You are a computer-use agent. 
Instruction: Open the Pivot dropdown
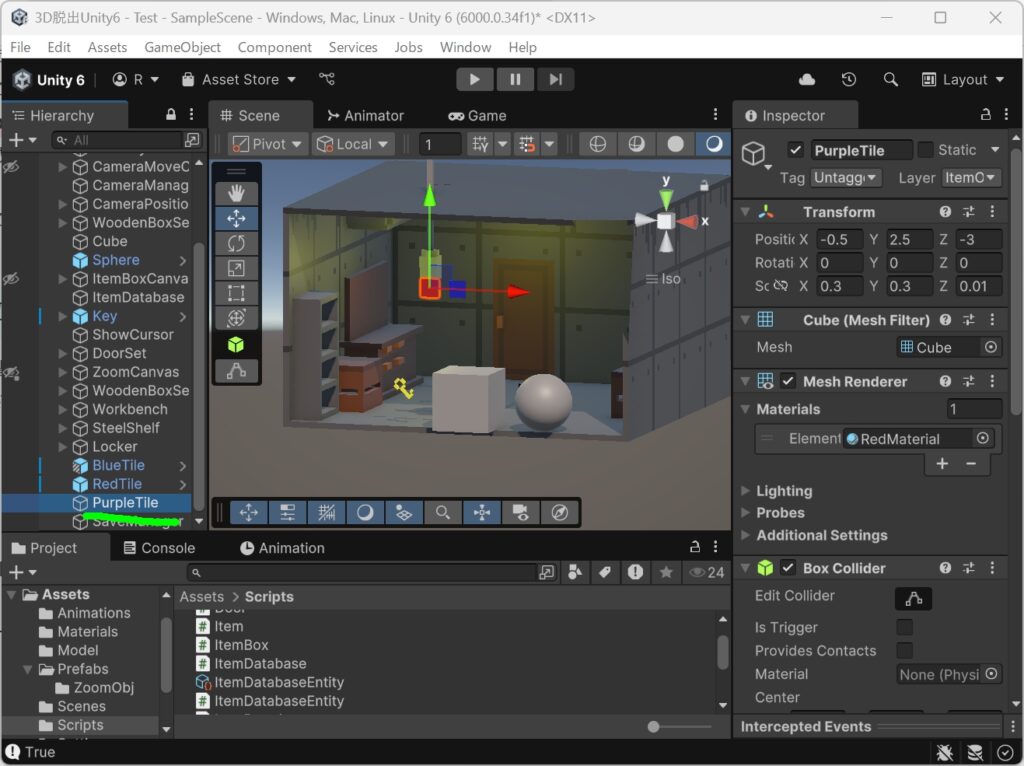266,144
